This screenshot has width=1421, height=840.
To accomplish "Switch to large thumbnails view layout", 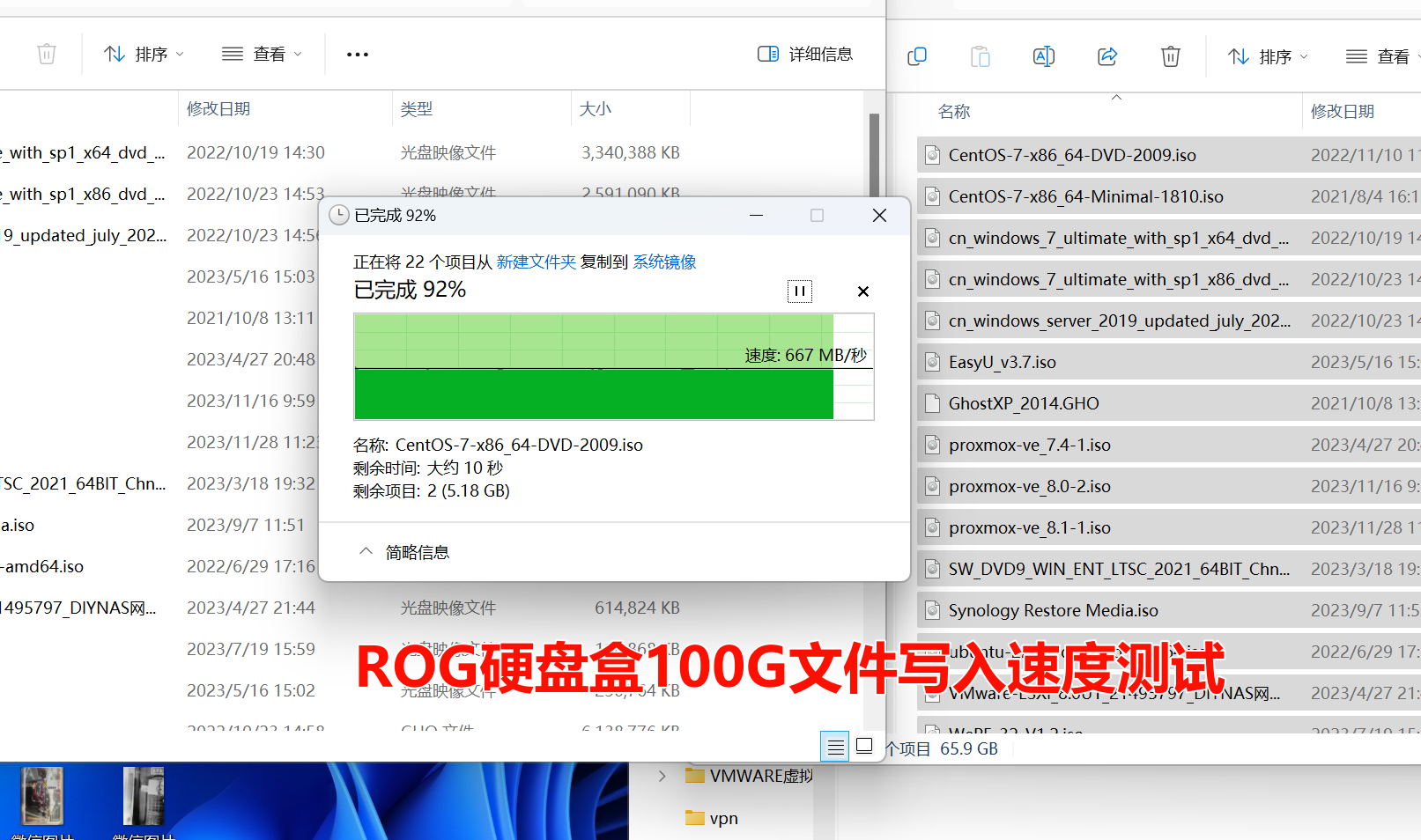I will [864, 746].
